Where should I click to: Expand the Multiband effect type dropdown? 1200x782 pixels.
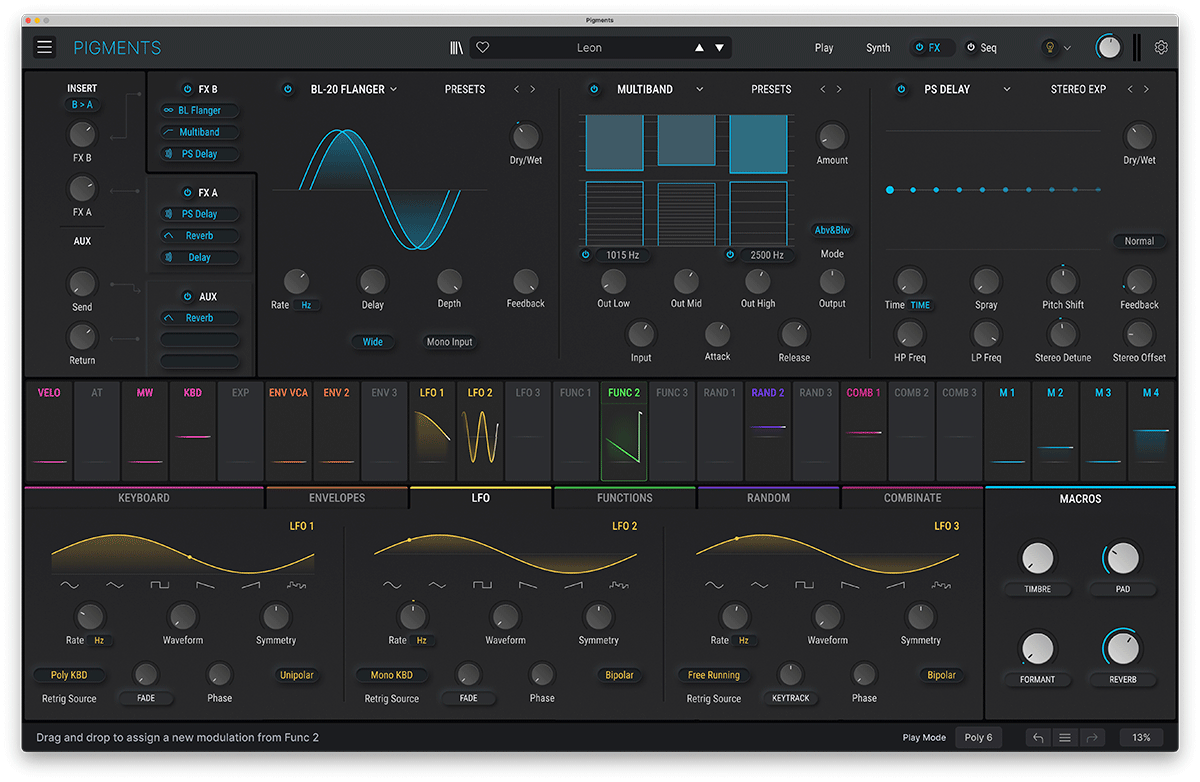(699, 89)
